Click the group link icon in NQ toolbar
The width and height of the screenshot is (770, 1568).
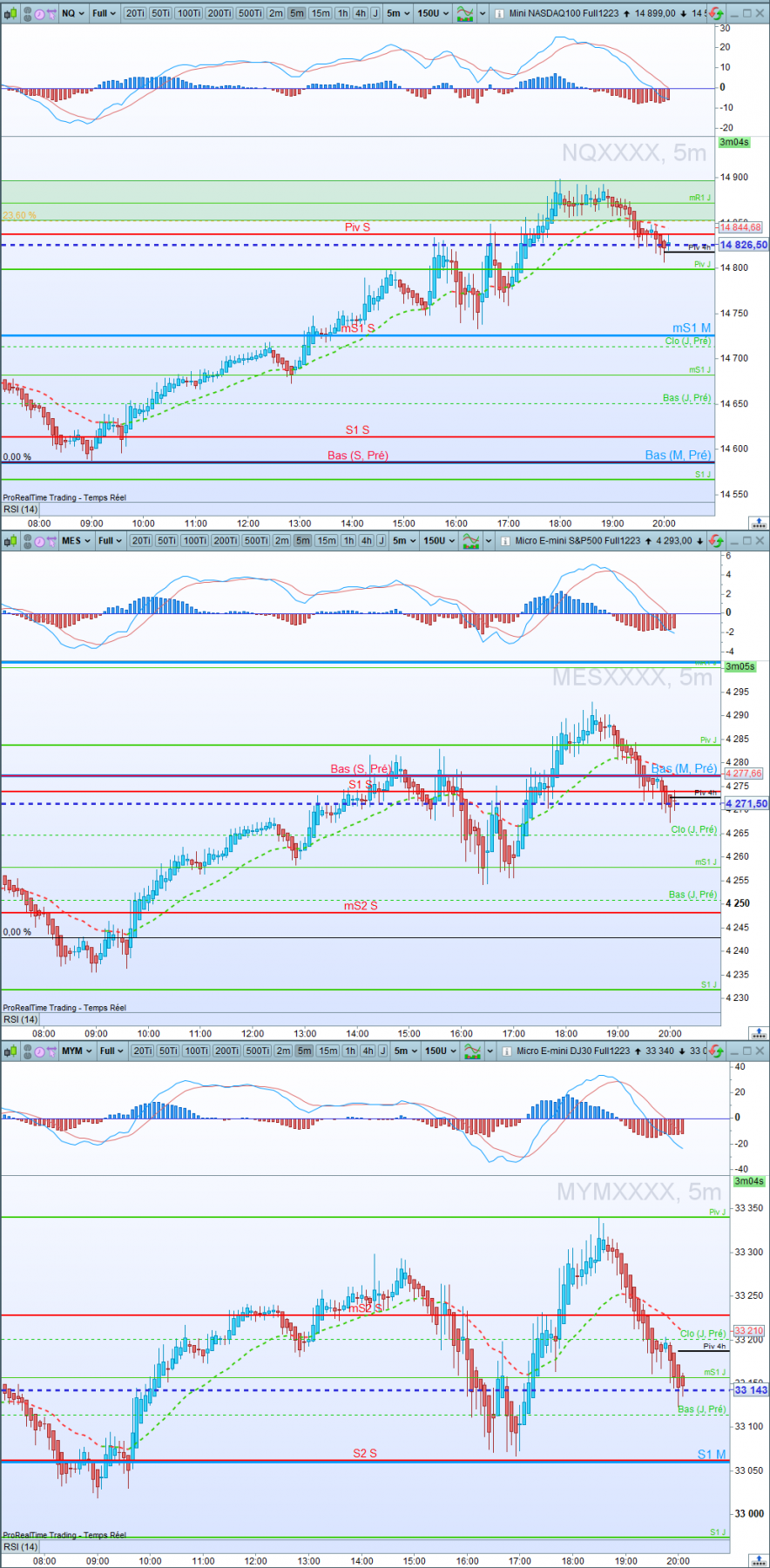pos(27,13)
